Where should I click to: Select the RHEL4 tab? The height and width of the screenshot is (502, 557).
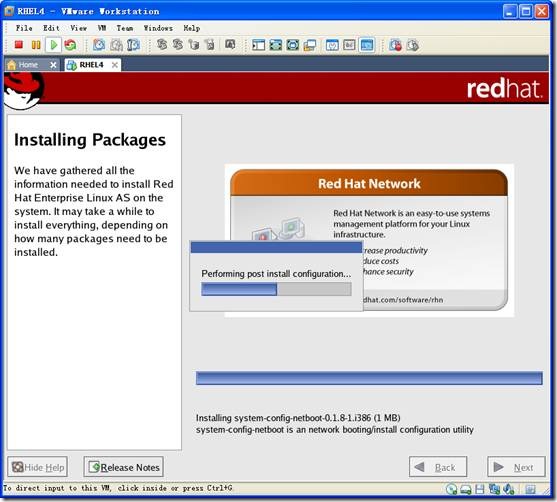click(91, 65)
